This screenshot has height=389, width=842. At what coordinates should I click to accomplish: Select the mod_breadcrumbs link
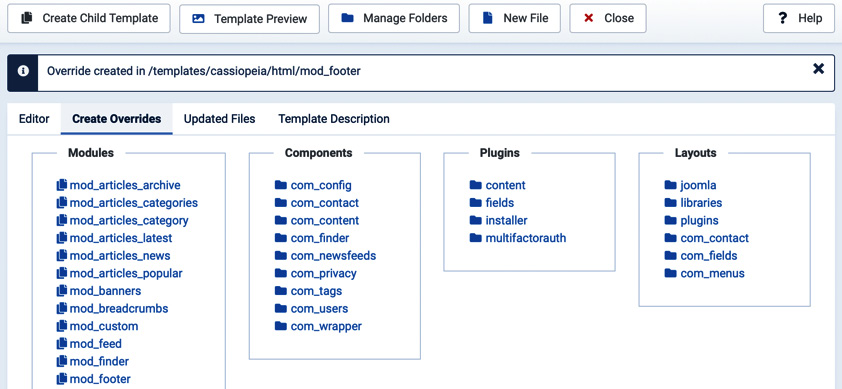[119, 309]
